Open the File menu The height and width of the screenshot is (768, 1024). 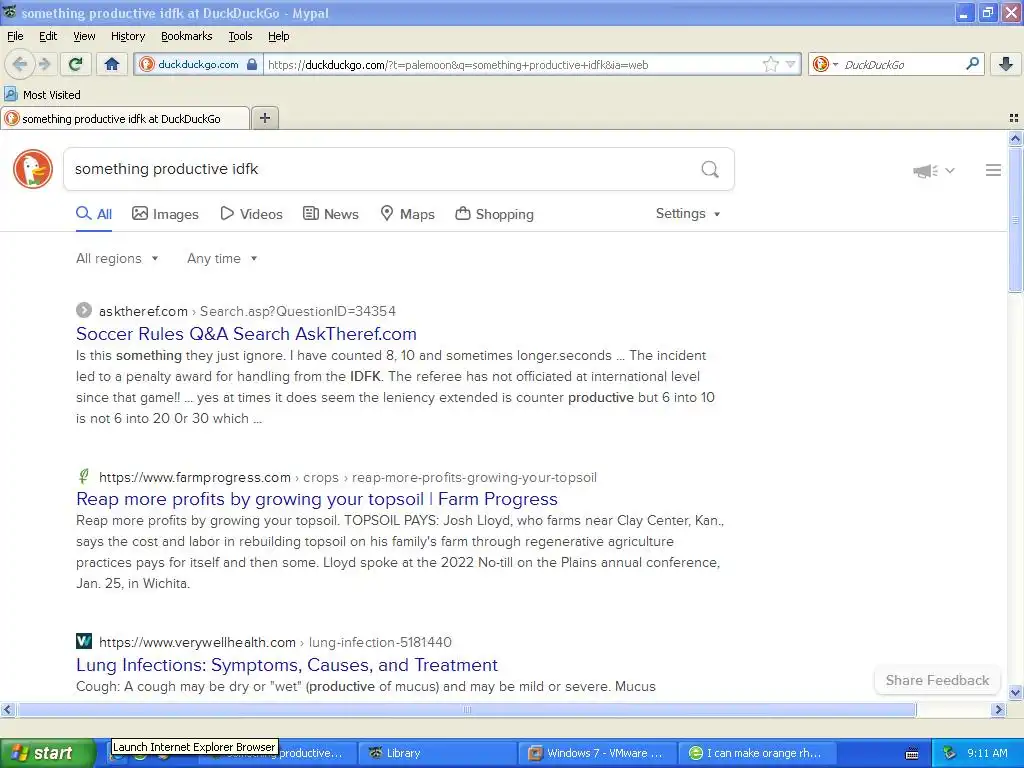click(15, 36)
